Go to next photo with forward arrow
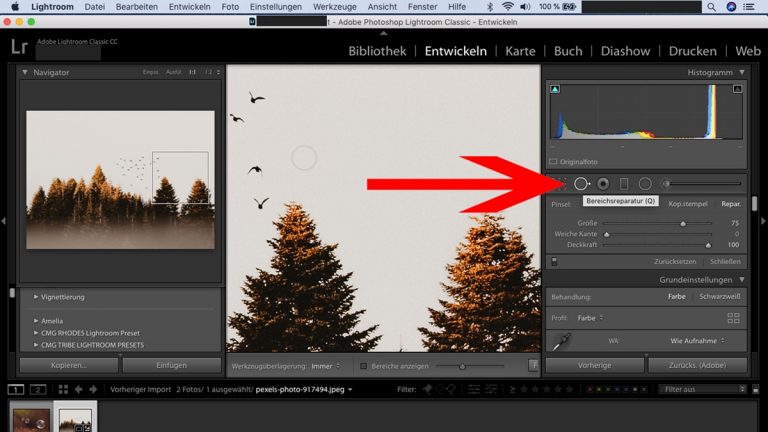 pos(92,389)
